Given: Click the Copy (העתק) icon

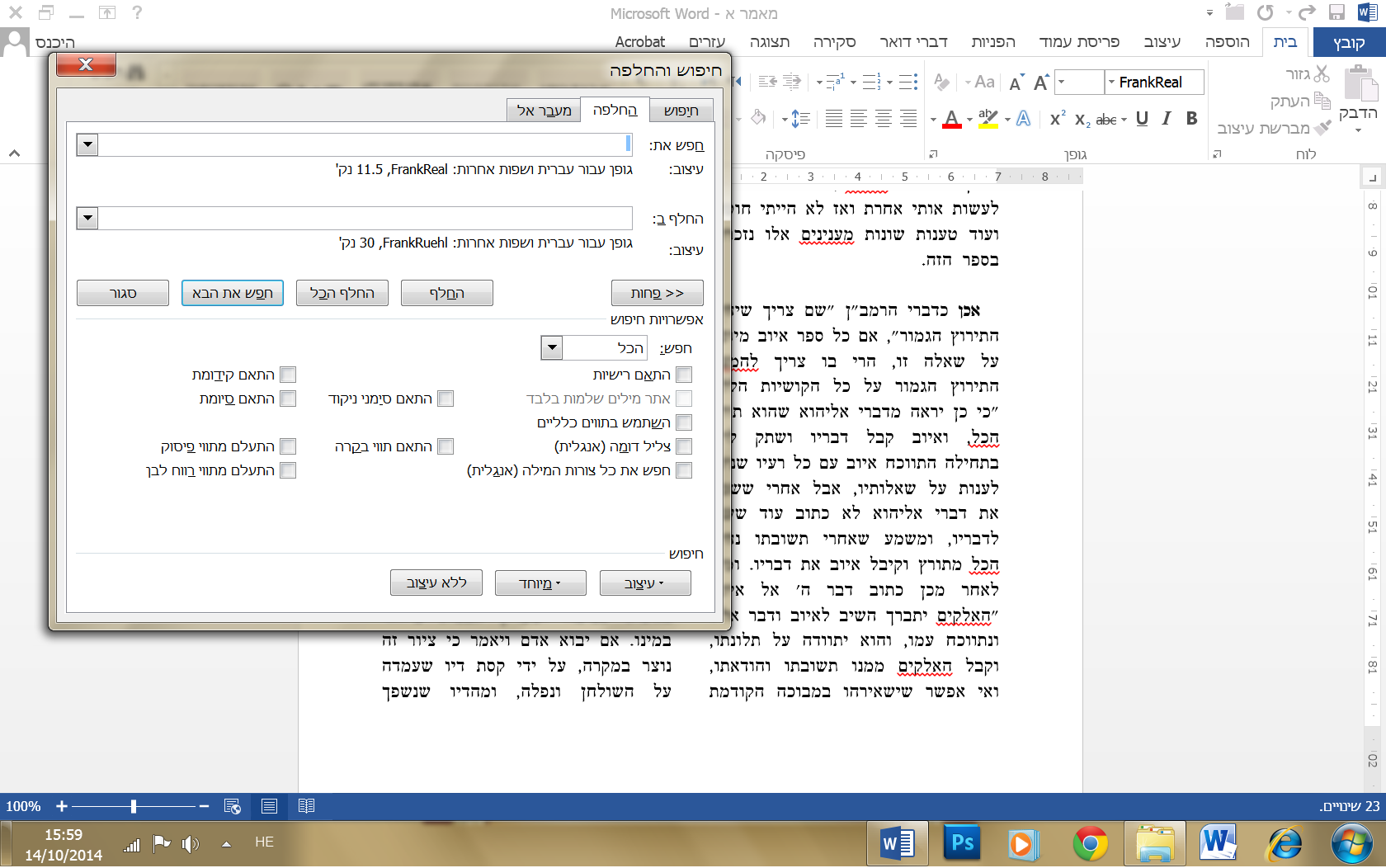Looking at the screenshot, I should pyautogui.click(x=1322, y=101).
